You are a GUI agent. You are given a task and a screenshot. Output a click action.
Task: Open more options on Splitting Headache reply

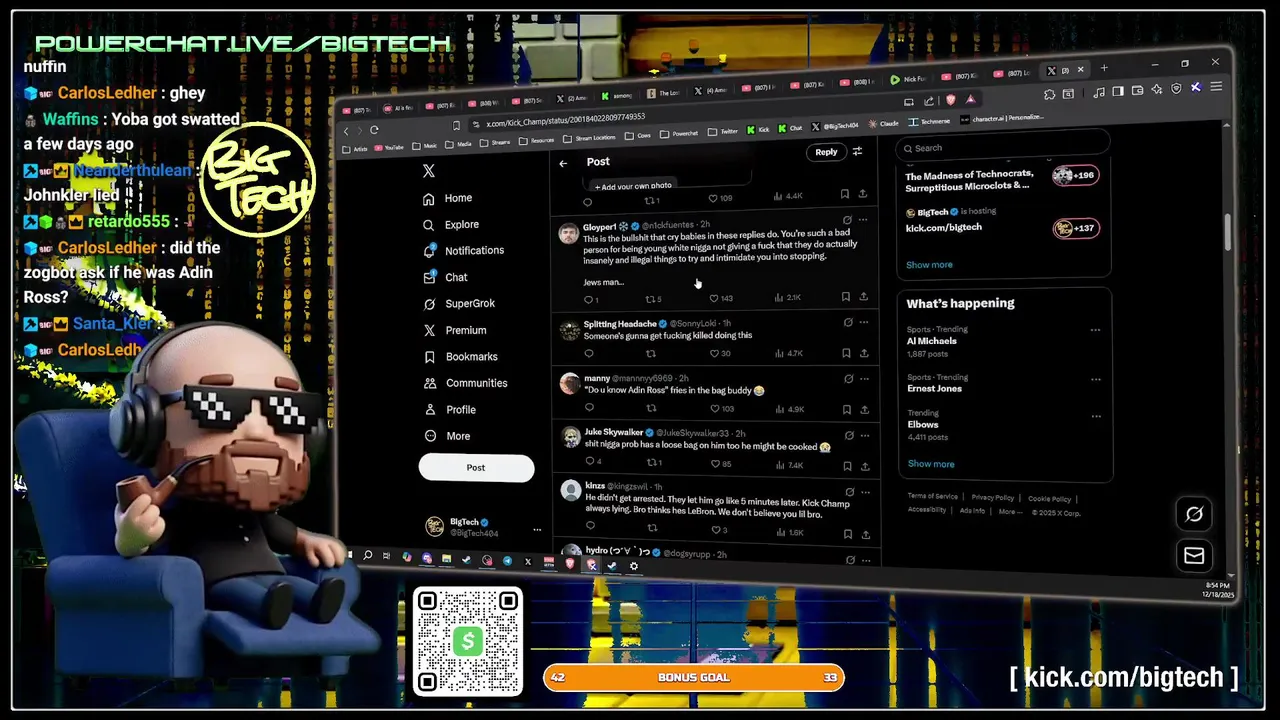click(x=864, y=322)
